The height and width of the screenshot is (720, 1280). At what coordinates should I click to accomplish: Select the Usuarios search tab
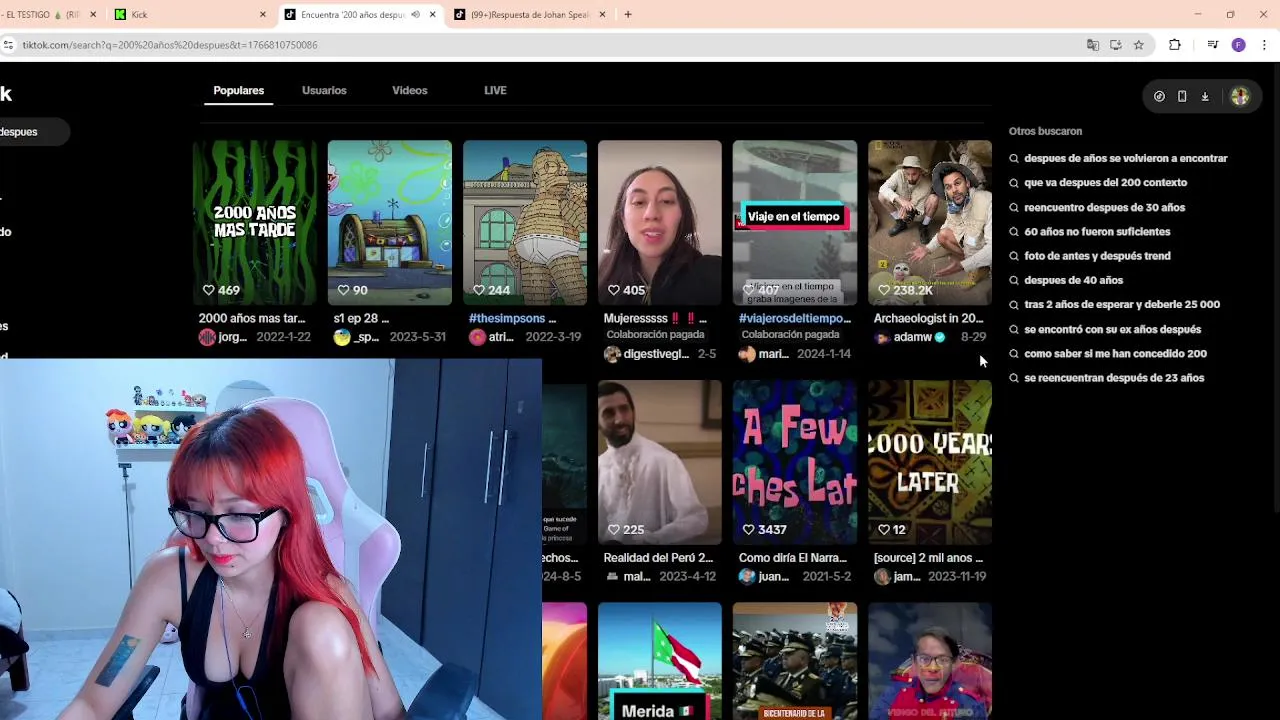tap(324, 90)
